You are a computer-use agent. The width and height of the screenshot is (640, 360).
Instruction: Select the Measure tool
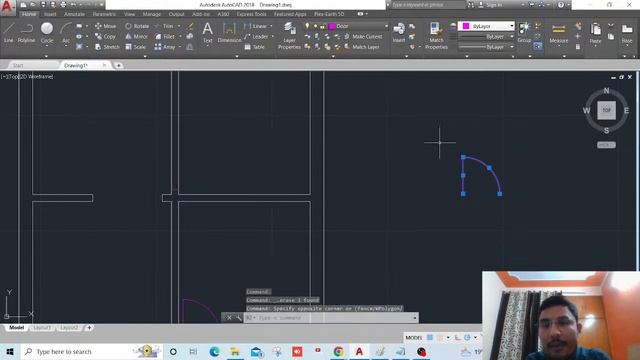pyautogui.click(x=558, y=33)
